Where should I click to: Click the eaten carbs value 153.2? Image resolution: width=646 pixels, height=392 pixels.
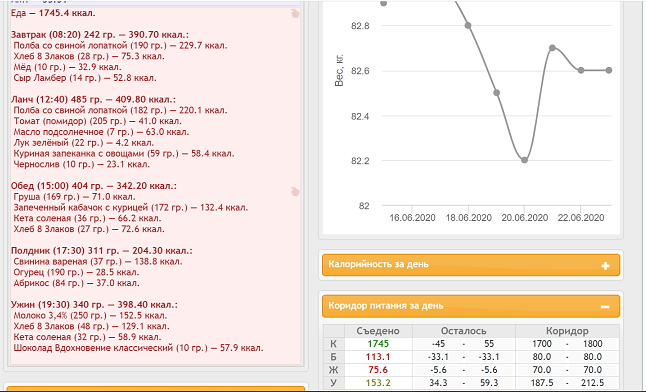tap(378, 383)
